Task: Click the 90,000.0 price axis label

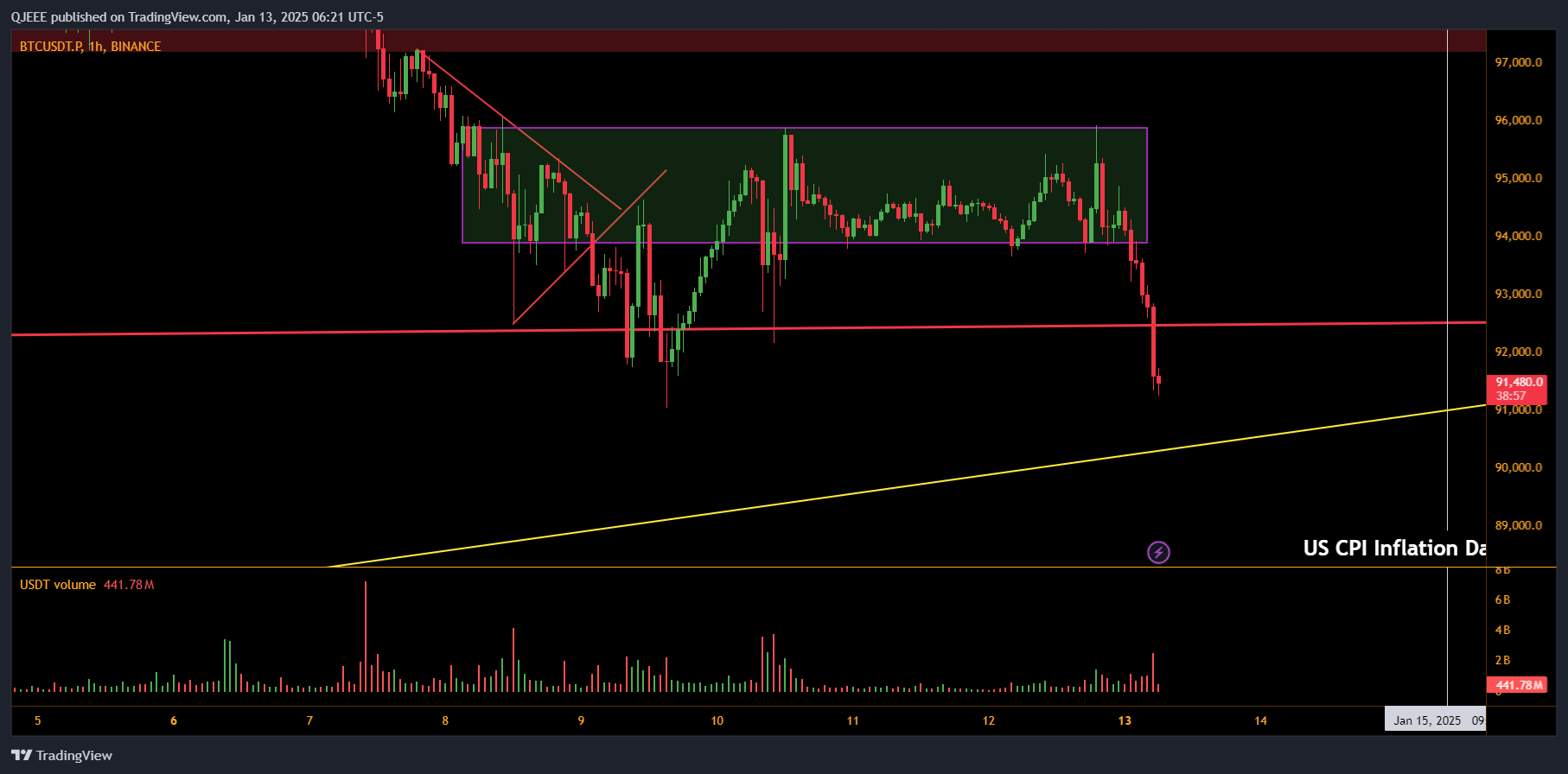Action: pyautogui.click(x=1519, y=467)
